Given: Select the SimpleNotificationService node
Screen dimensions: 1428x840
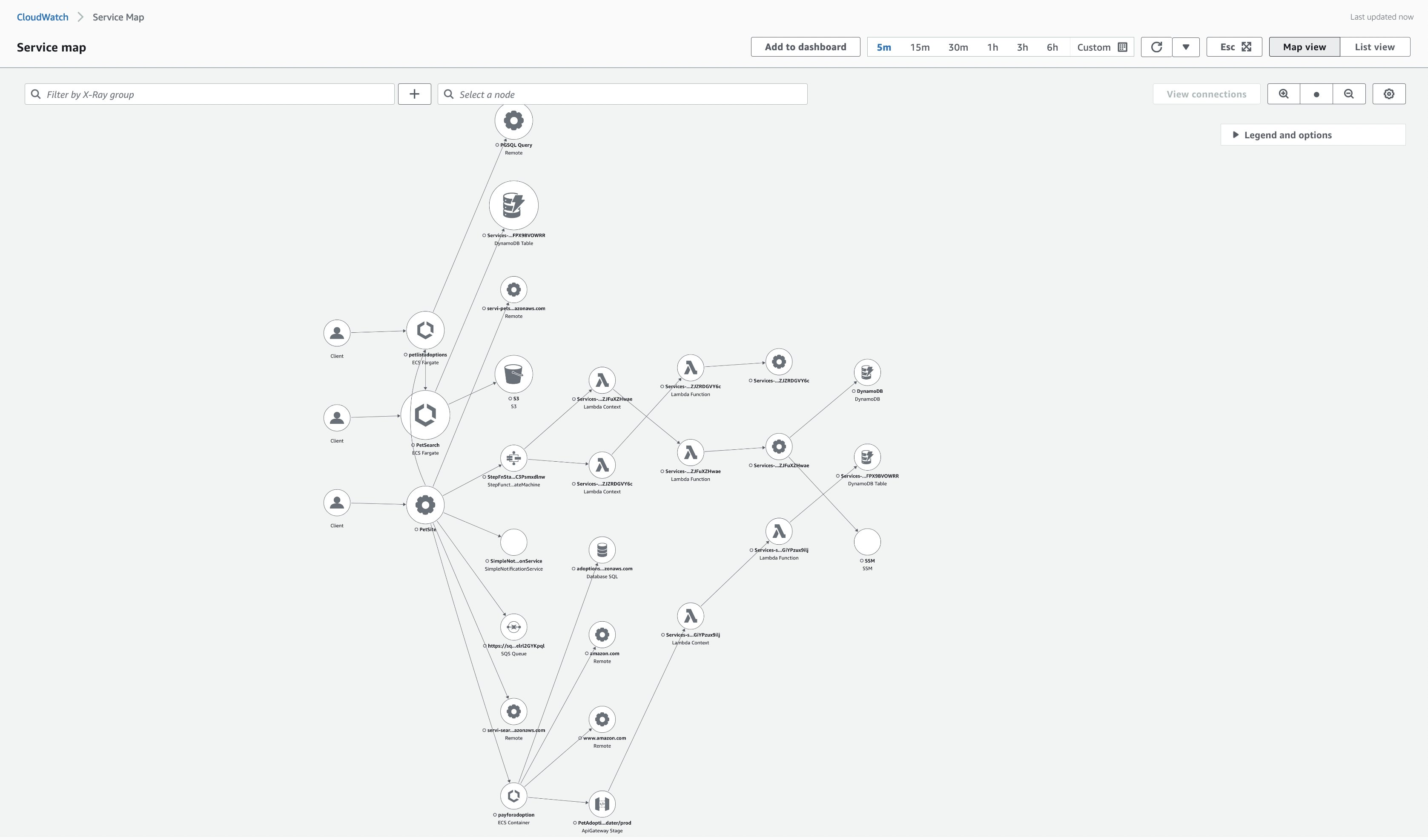Looking at the screenshot, I should tap(513, 542).
